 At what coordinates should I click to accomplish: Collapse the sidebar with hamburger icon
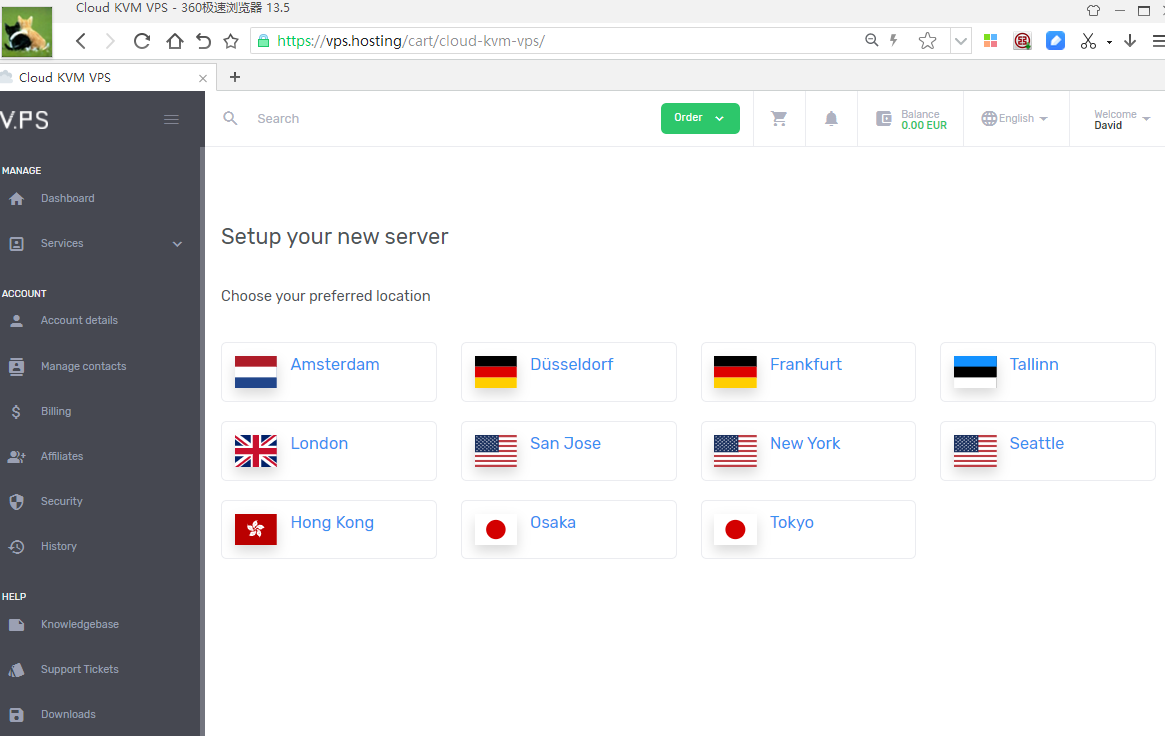172,120
